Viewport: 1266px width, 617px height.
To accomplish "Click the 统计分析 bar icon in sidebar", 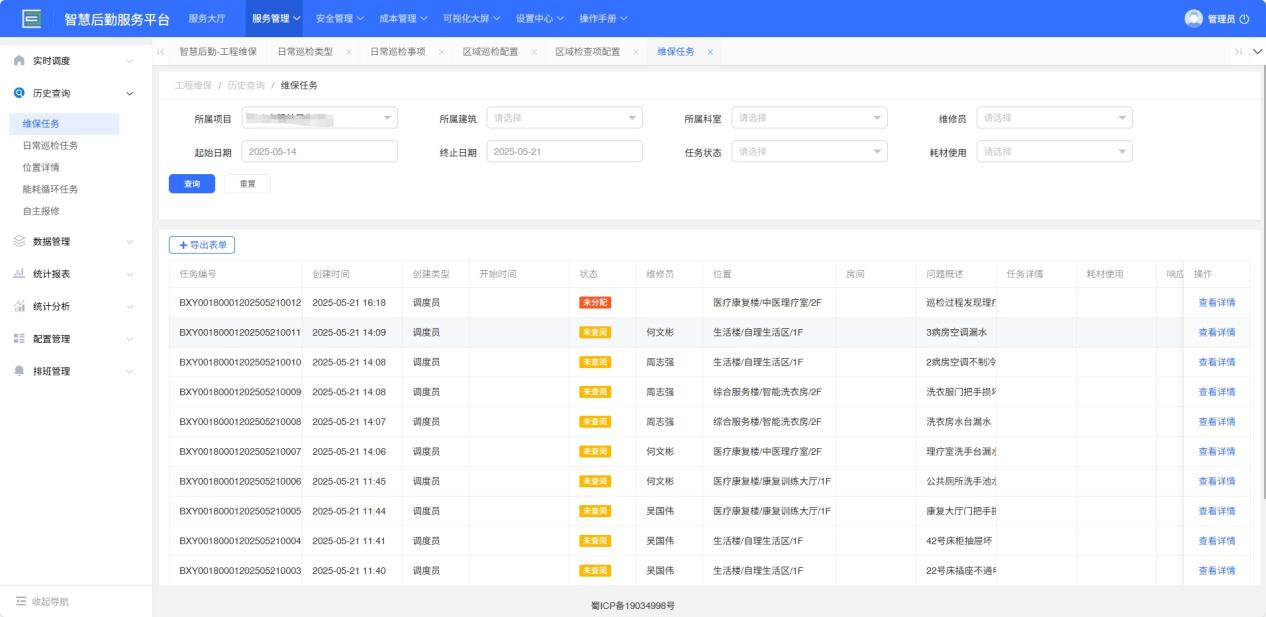I will click(x=19, y=306).
